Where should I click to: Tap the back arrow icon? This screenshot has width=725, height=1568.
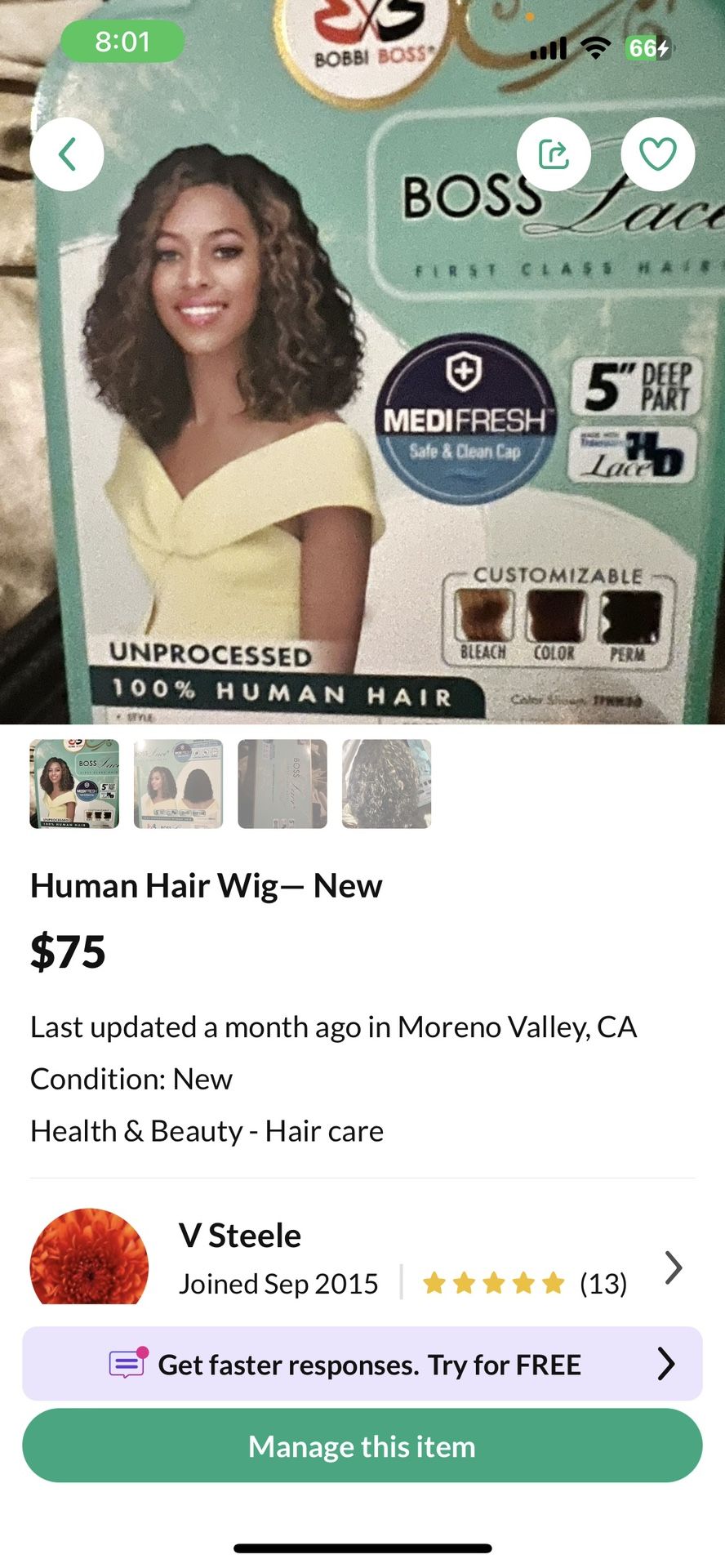[x=67, y=154]
